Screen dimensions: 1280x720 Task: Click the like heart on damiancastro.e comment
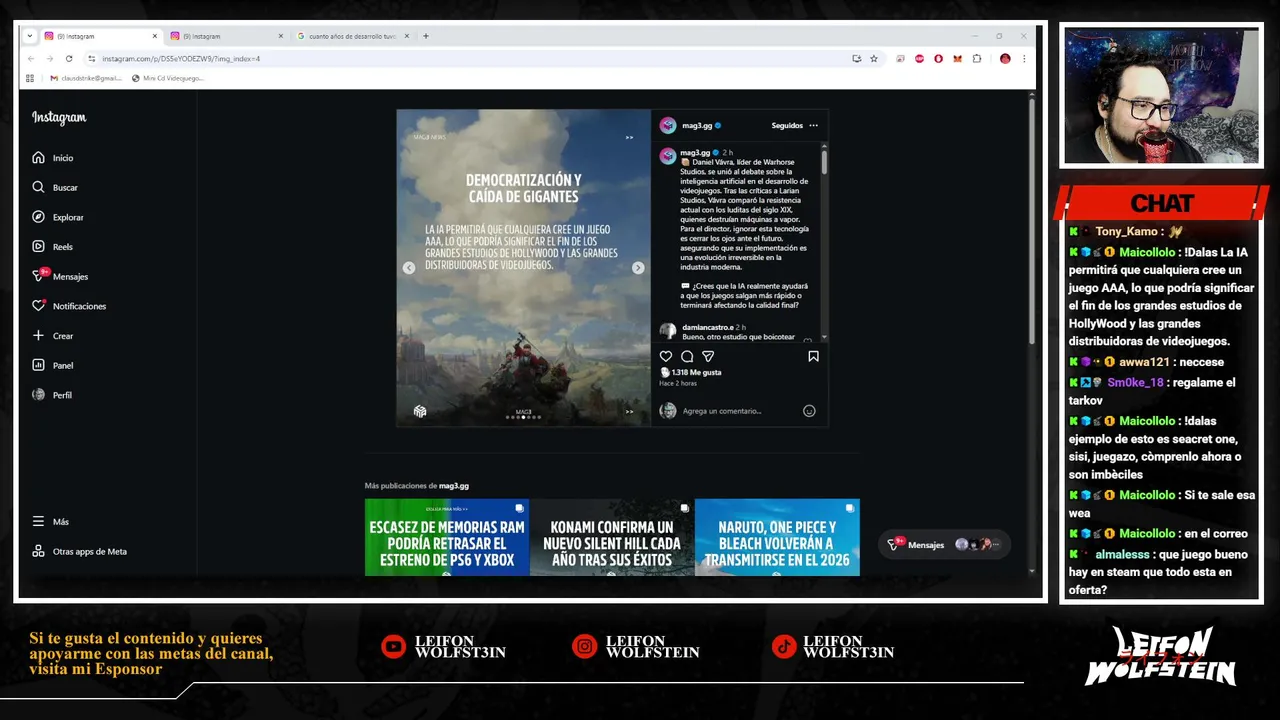[808, 340]
